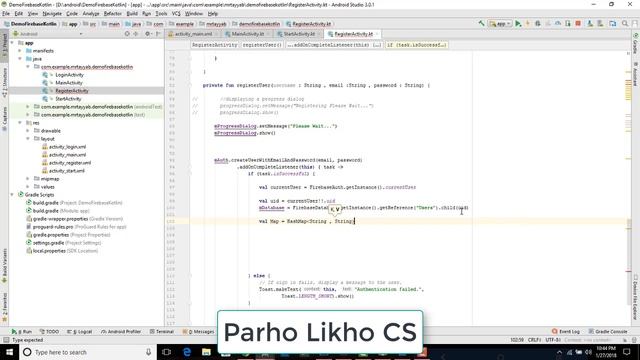Open Project Structure icon in toolbar
This screenshot has width=640, height=360.
point(613,24)
